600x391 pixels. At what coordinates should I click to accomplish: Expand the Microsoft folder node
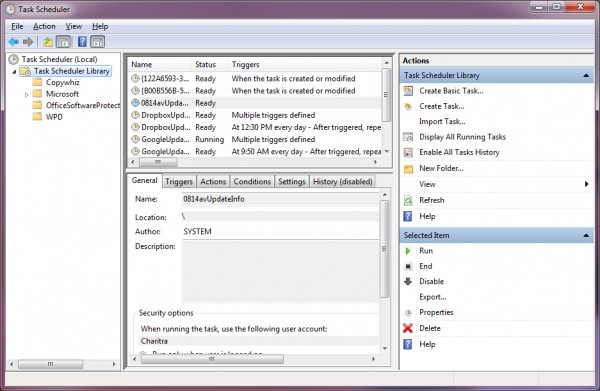point(26,94)
